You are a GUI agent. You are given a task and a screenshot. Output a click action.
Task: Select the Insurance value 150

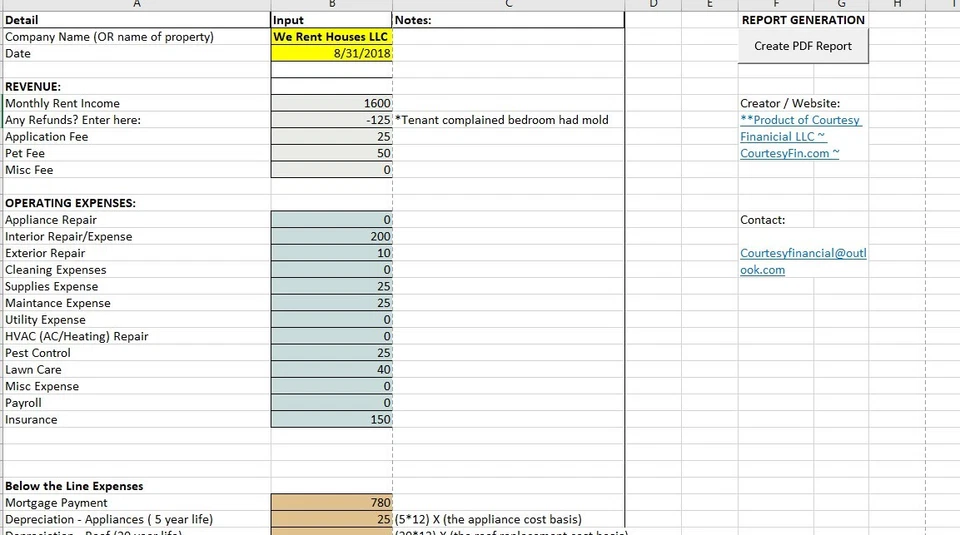point(331,419)
